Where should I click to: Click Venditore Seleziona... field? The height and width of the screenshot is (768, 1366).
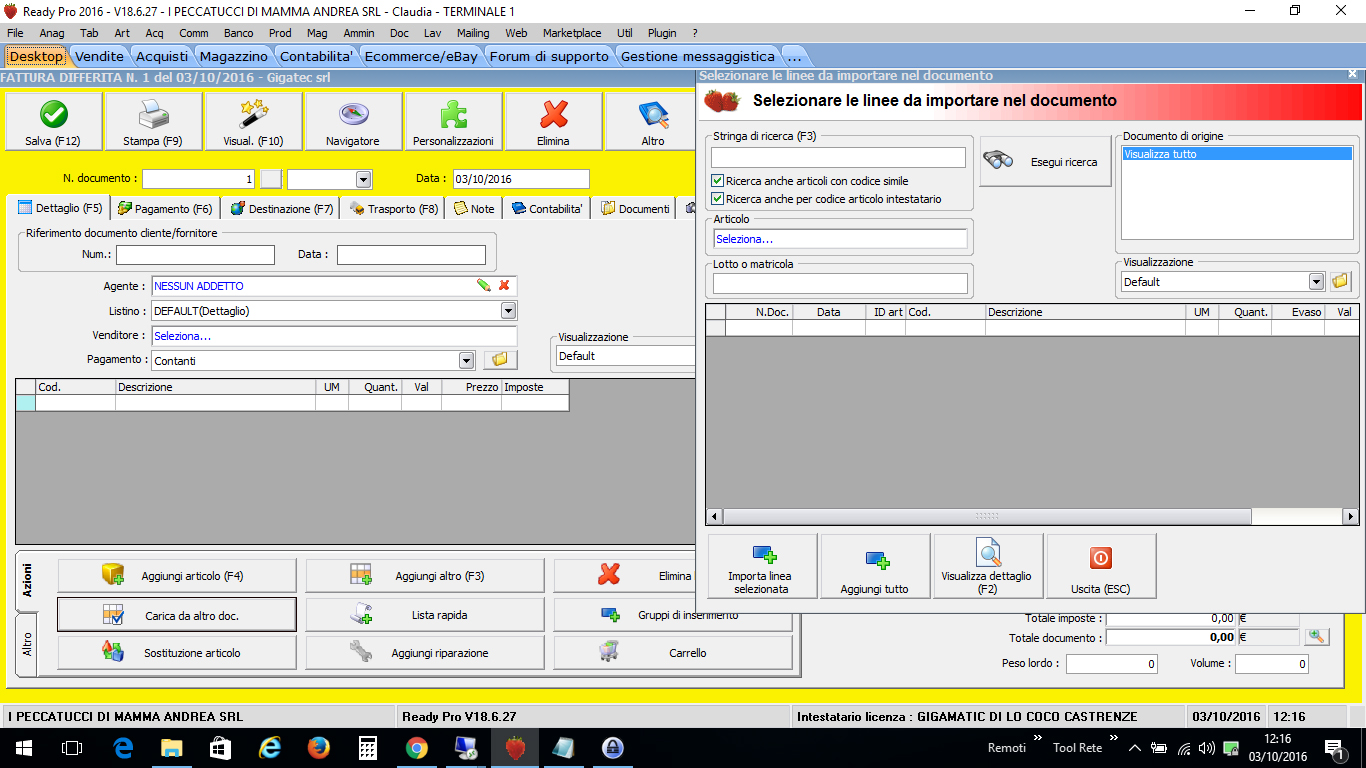coord(335,336)
